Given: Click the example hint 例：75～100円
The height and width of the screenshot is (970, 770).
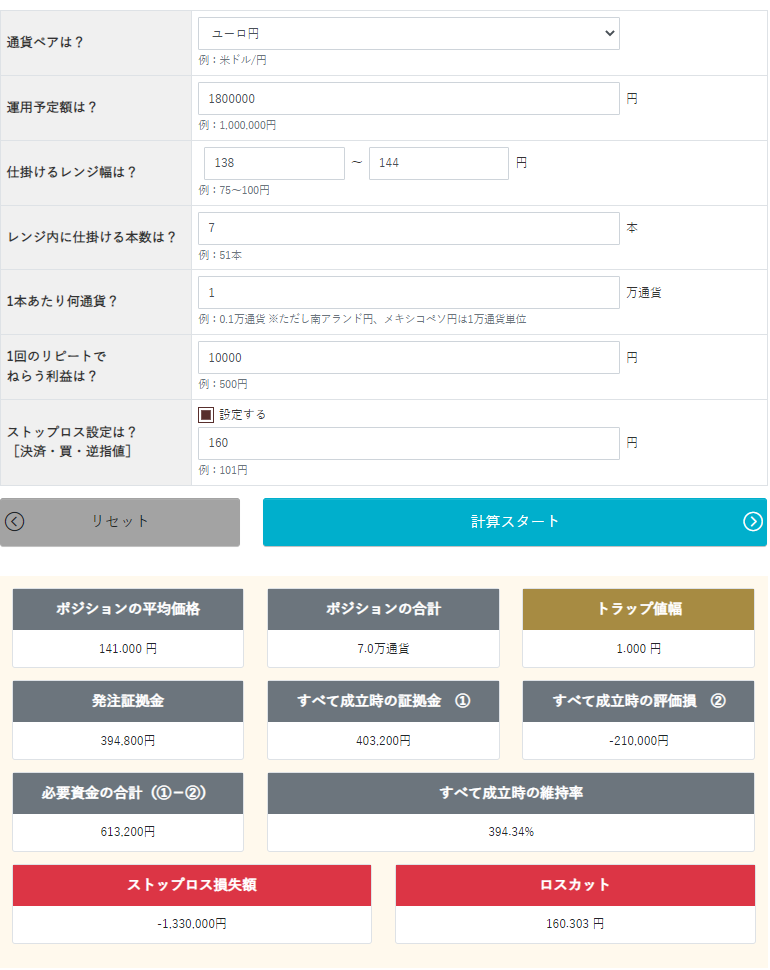Looking at the screenshot, I should coord(234,190).
